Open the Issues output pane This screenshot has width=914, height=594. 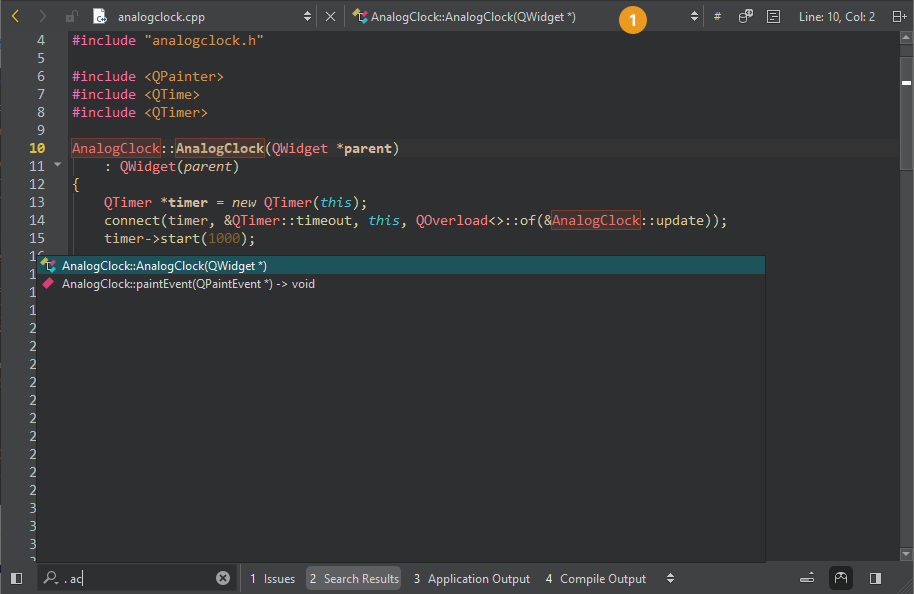pyautogui.click(x=272, y=579)
